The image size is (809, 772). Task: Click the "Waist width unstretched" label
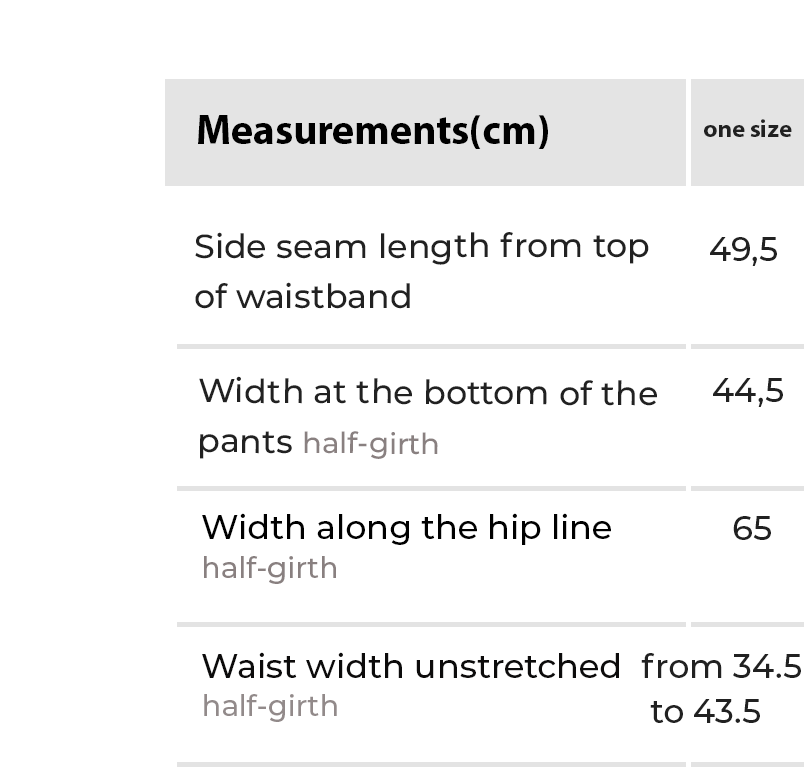tap(411, 666)
